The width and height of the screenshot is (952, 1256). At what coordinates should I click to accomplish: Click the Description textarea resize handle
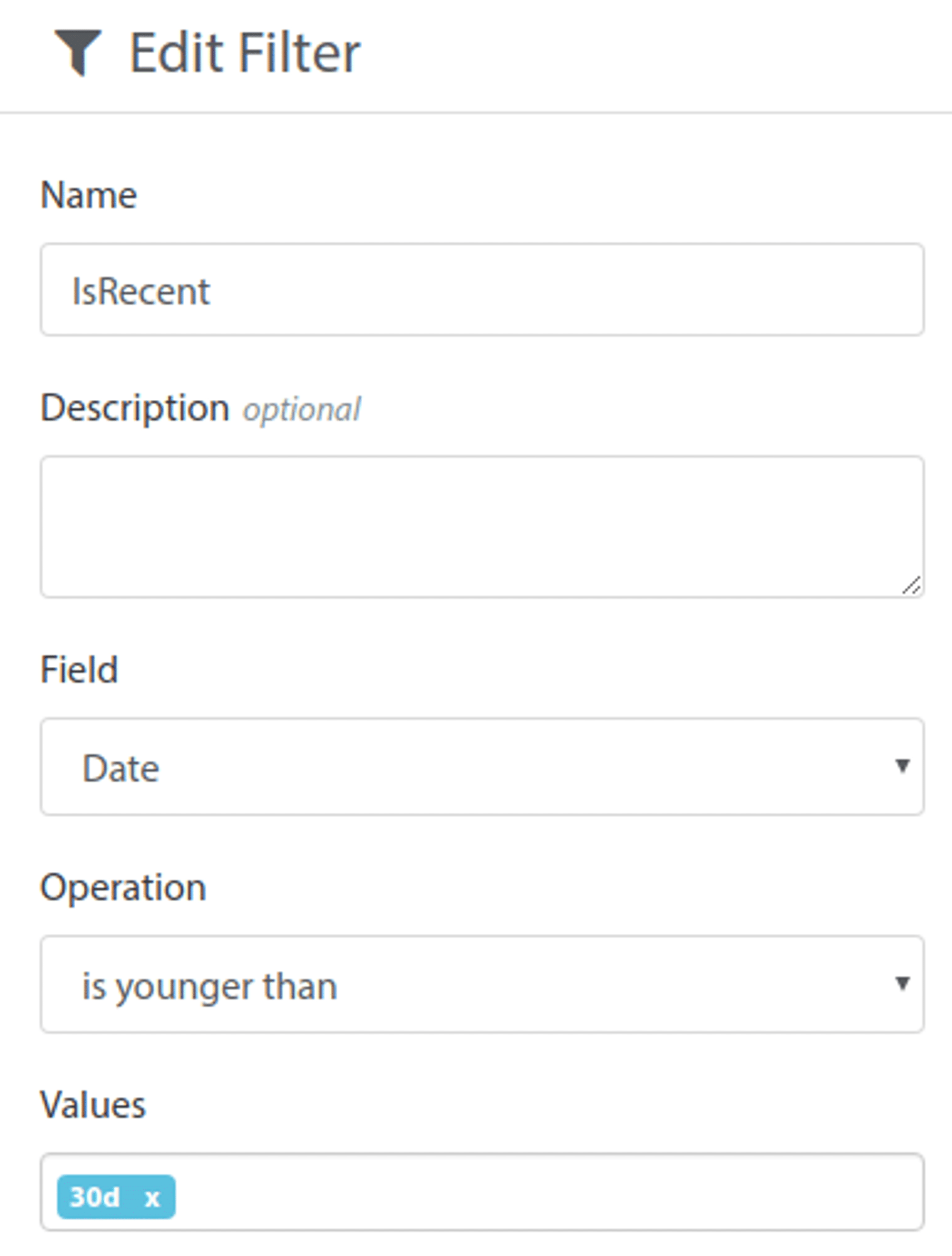tap(911, 585)
